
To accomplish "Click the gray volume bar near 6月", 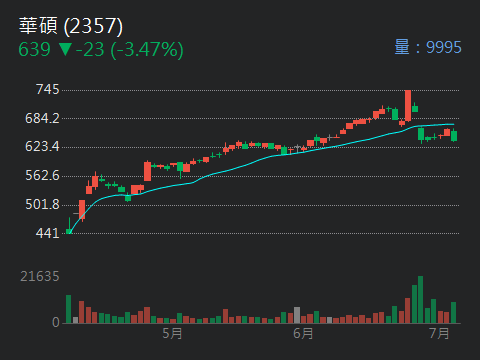I will tap(297, 315).
